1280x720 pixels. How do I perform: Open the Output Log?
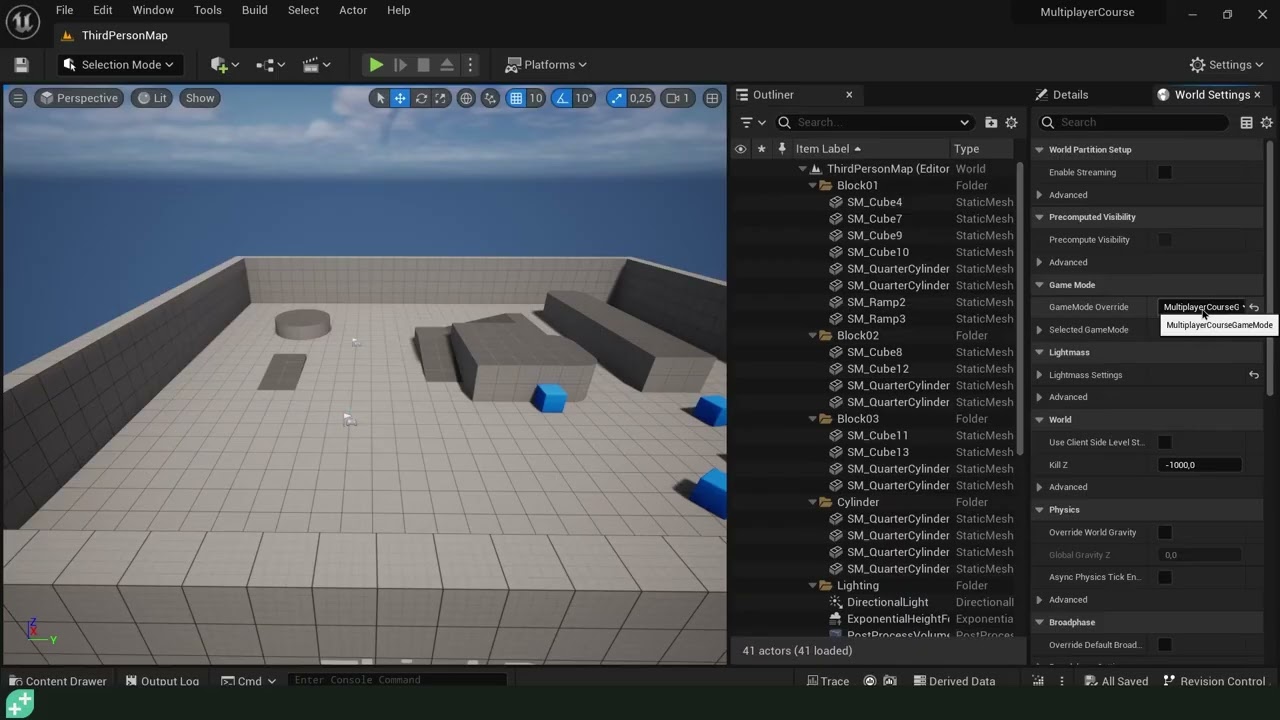click(162, 681)
